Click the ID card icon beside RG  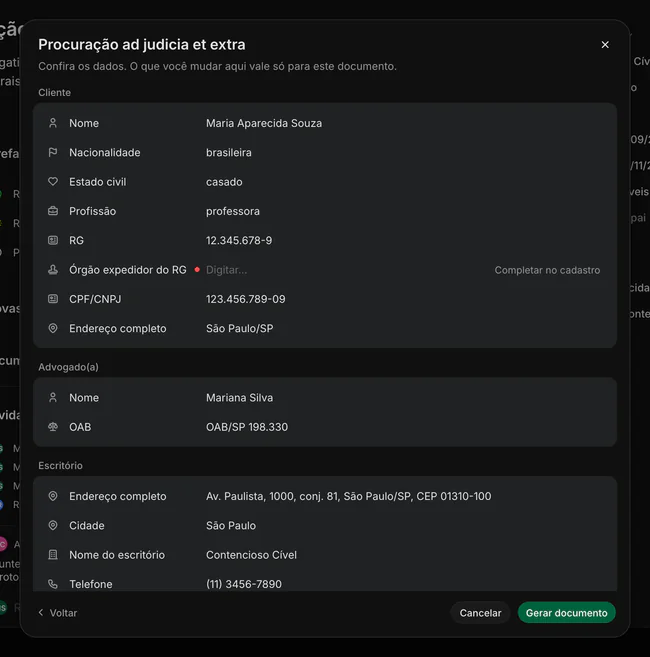point(53,240)
